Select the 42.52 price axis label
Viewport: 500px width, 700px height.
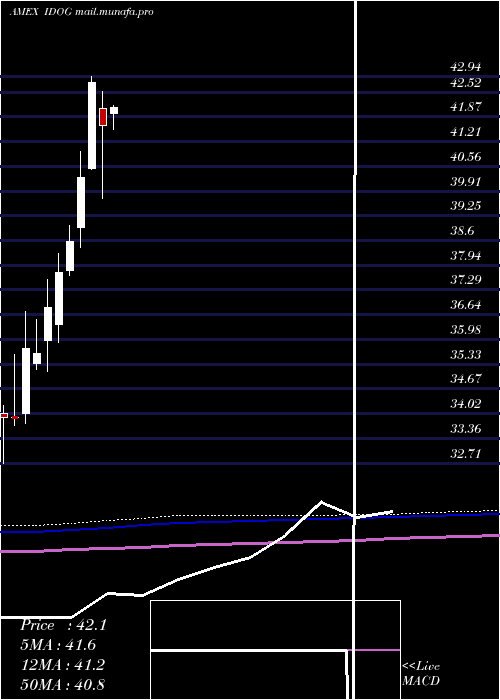[x=466, y=83]
